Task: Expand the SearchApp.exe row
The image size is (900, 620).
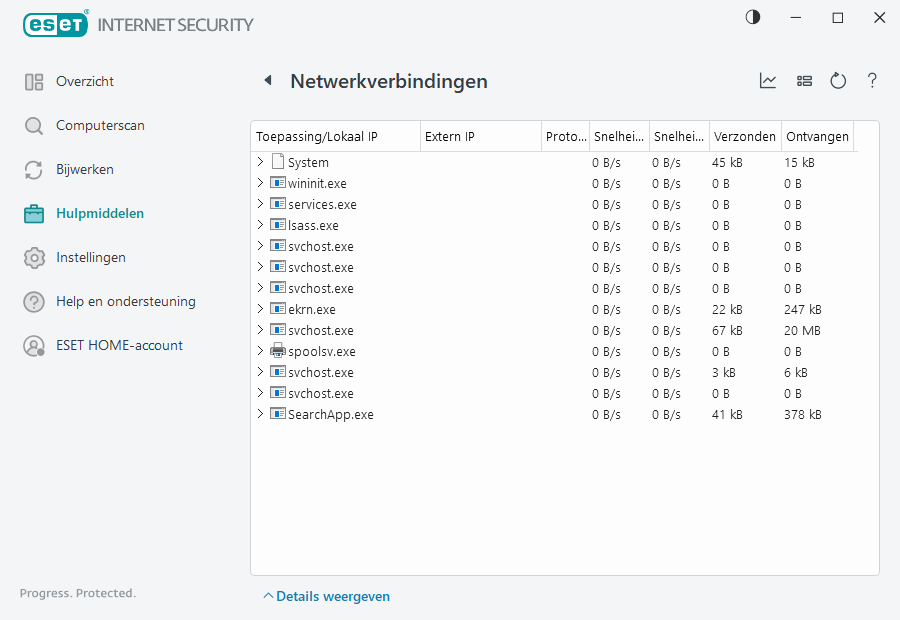Action: [261, 413]
